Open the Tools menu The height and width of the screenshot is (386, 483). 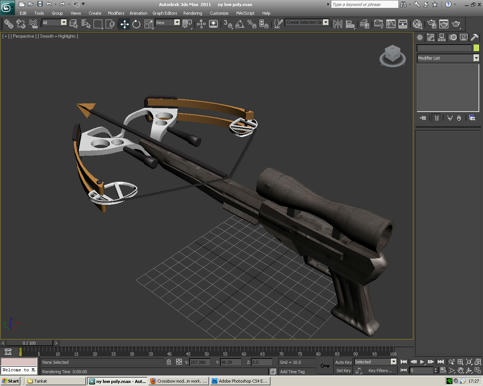pyautogui.click(x=39, y=13)
